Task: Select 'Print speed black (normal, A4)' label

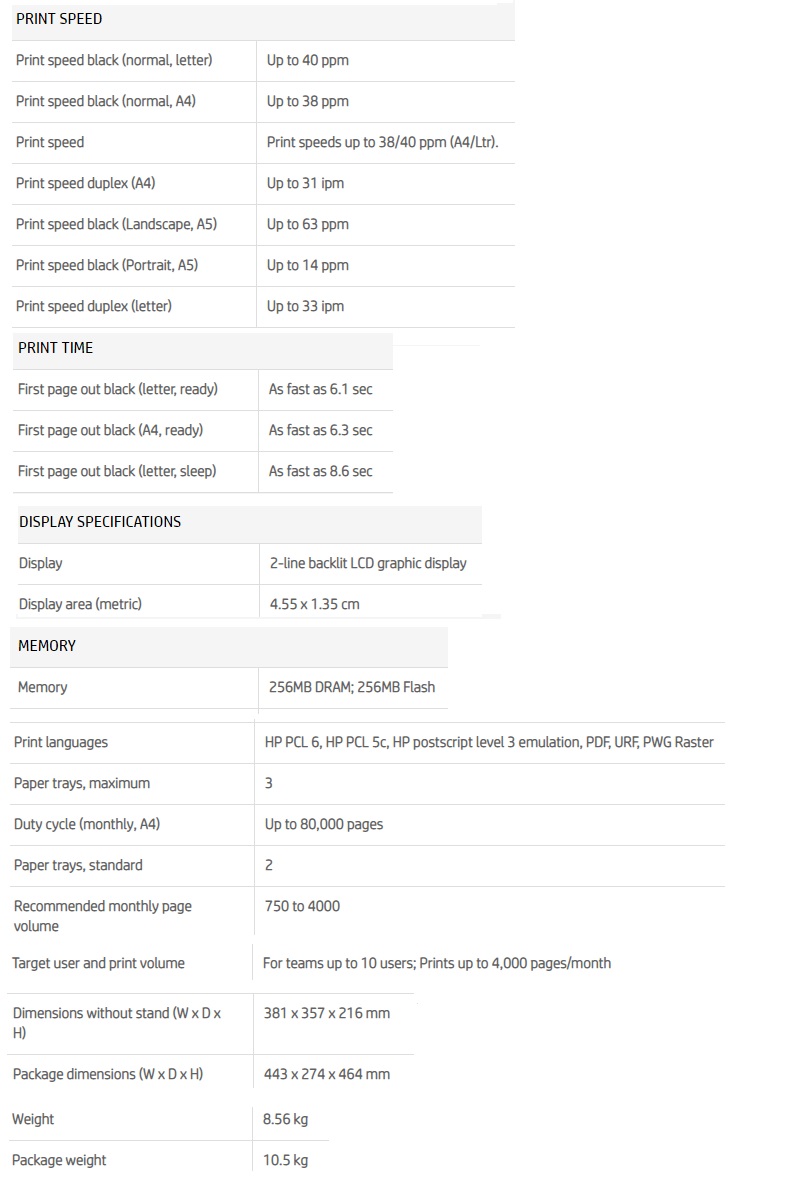Action: point(106,101)
